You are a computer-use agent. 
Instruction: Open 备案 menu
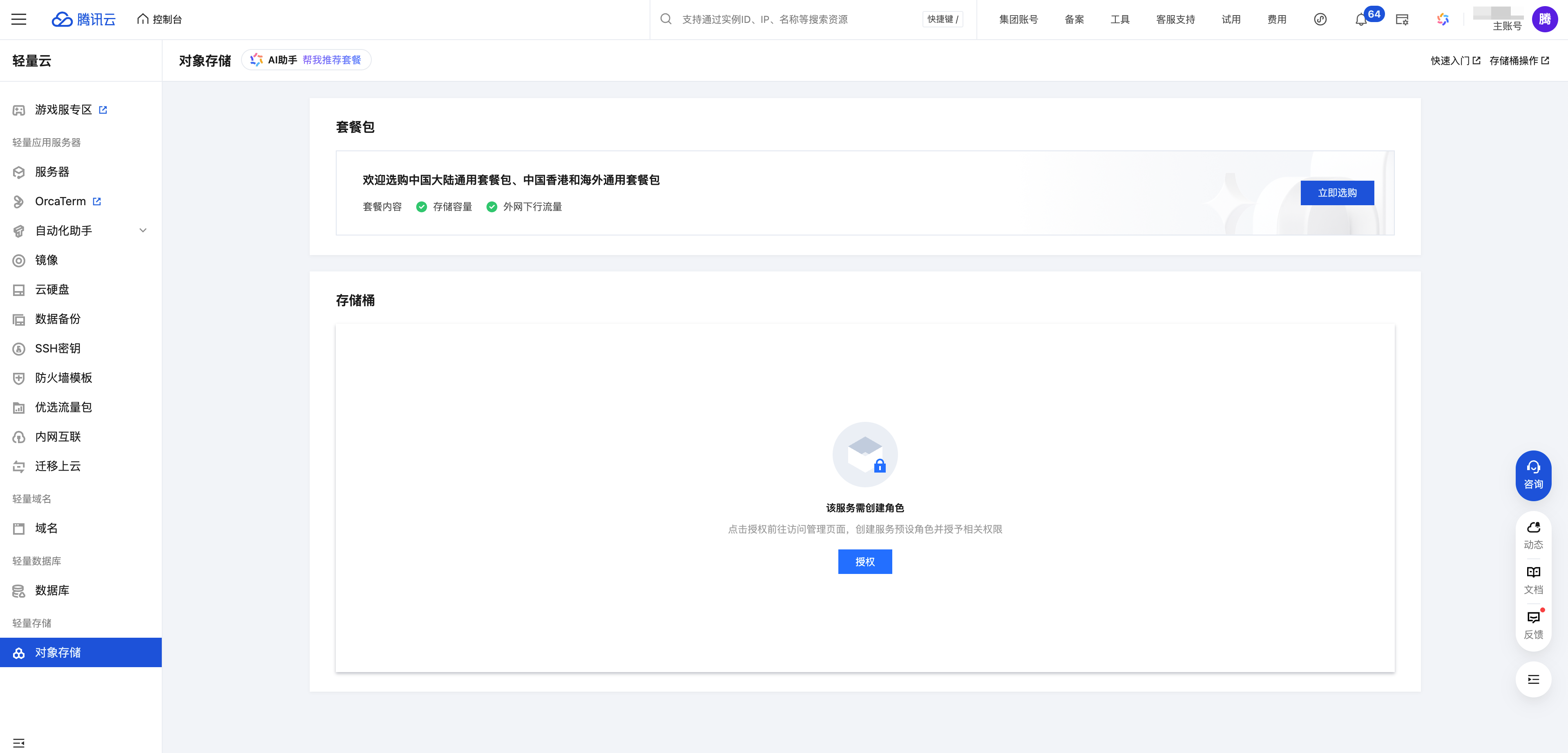1074,20
